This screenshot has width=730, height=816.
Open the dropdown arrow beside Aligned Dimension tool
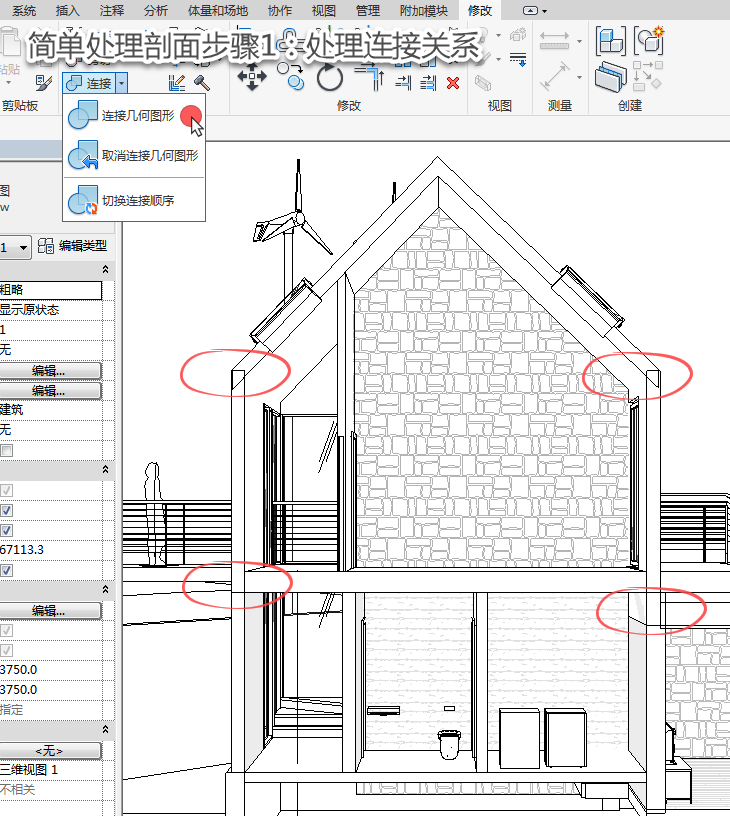pyautogui.click(x=579, y=77)
